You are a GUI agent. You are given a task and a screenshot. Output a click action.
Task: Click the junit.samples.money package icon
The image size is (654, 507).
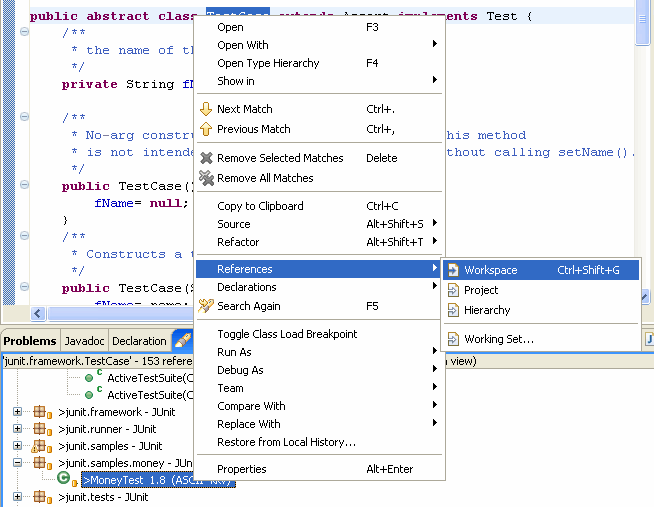click(x=42, y=463)
